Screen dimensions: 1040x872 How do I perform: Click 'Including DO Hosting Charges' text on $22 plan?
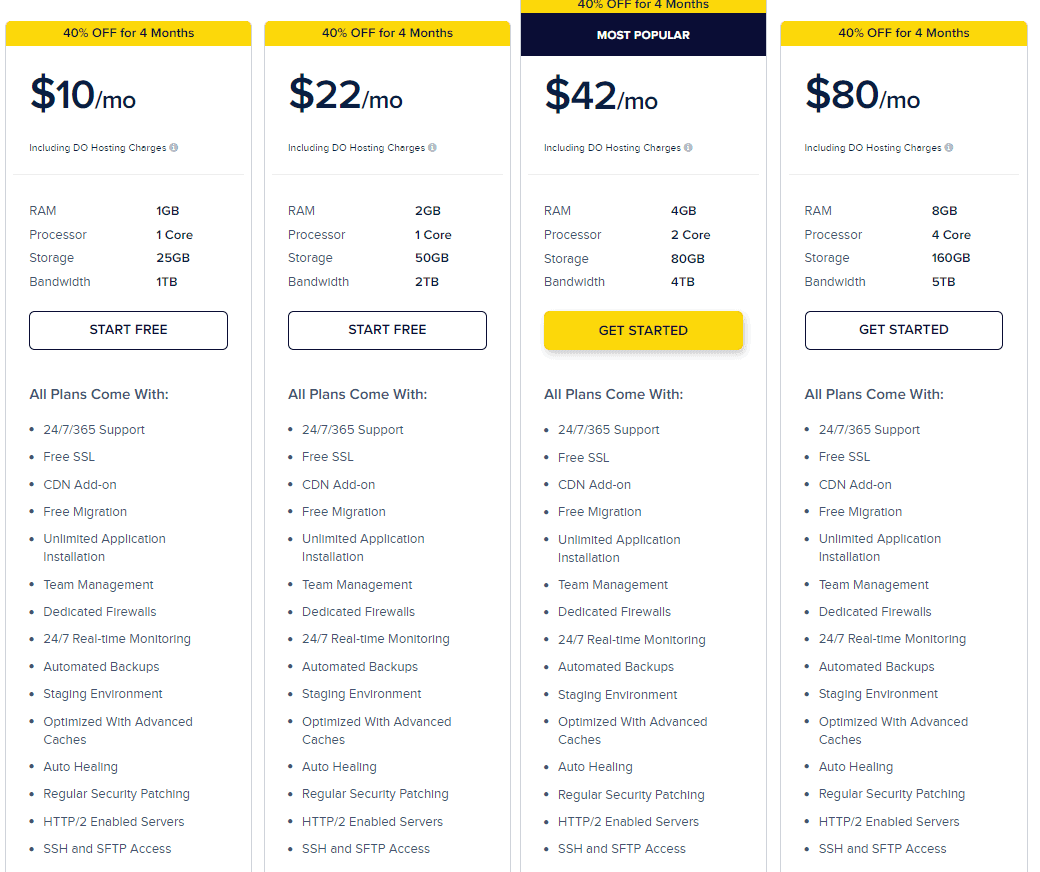pyautogui.click(x=356, y=148)
